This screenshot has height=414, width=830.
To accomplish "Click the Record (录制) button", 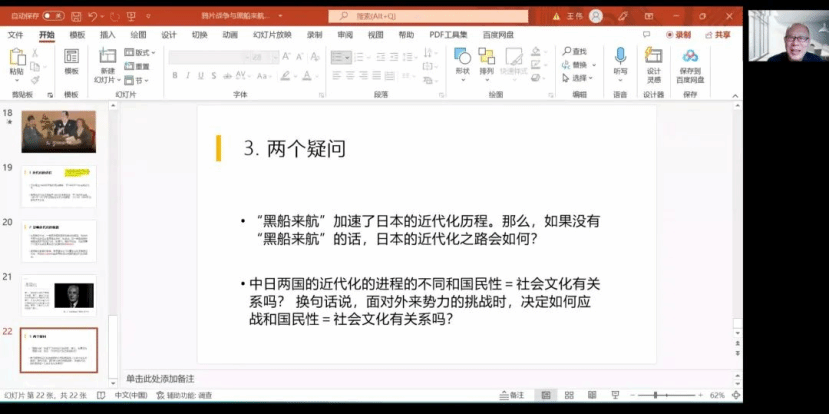I will (x=679, y=35).
